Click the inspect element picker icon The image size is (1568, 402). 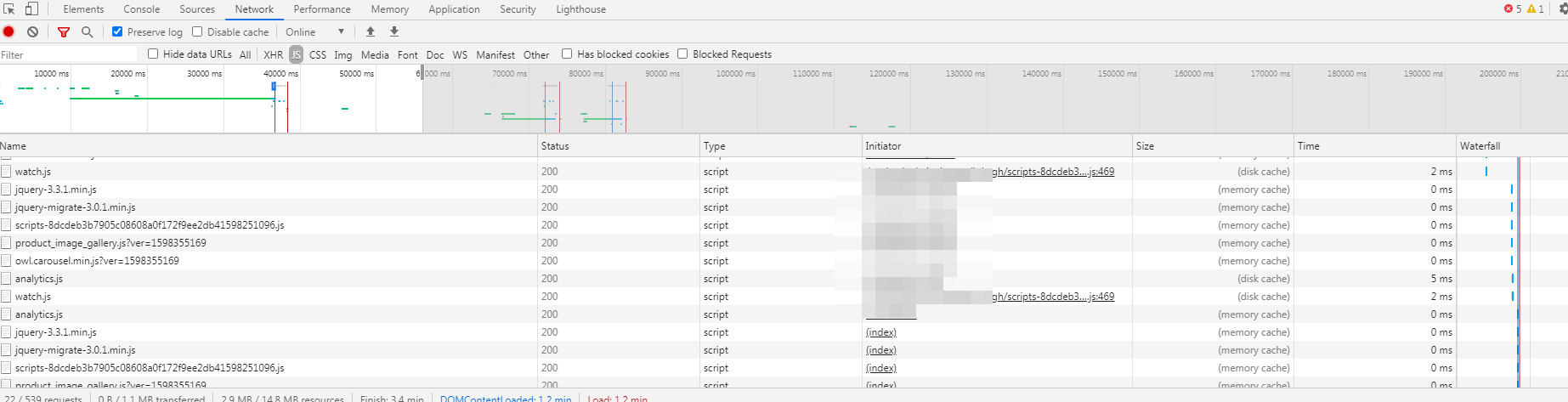tap(9, 9)
